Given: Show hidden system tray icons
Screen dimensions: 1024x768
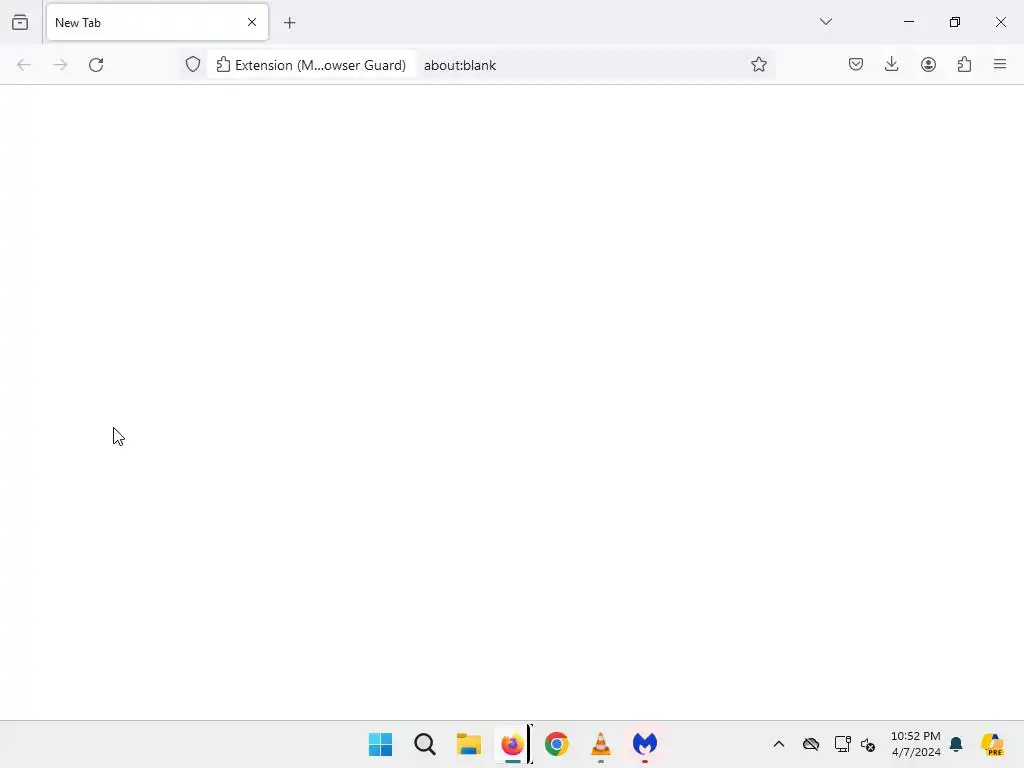Looking at the screenshot, I should point(779,744).
